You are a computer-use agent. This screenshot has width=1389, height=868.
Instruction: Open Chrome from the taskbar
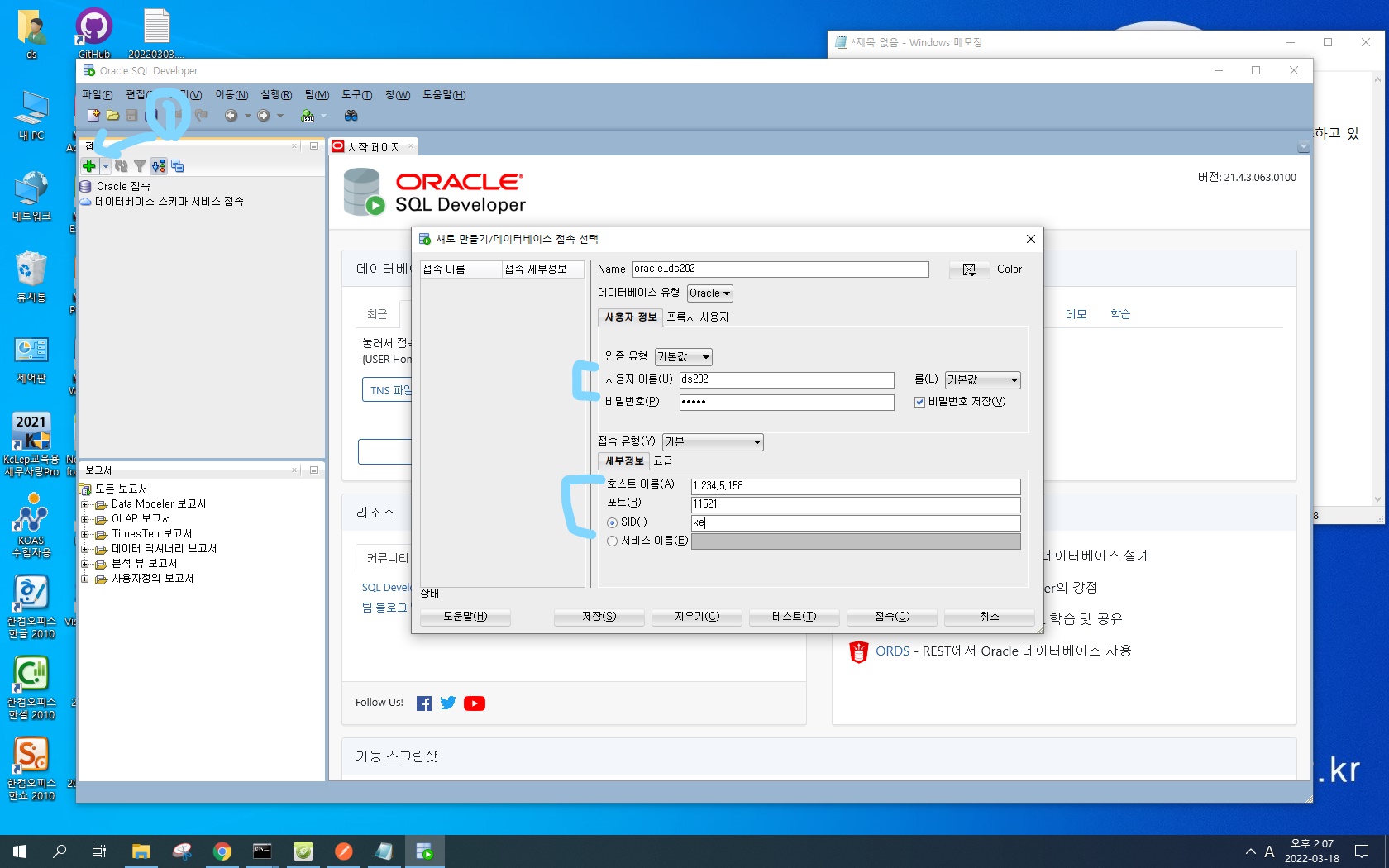222,851
